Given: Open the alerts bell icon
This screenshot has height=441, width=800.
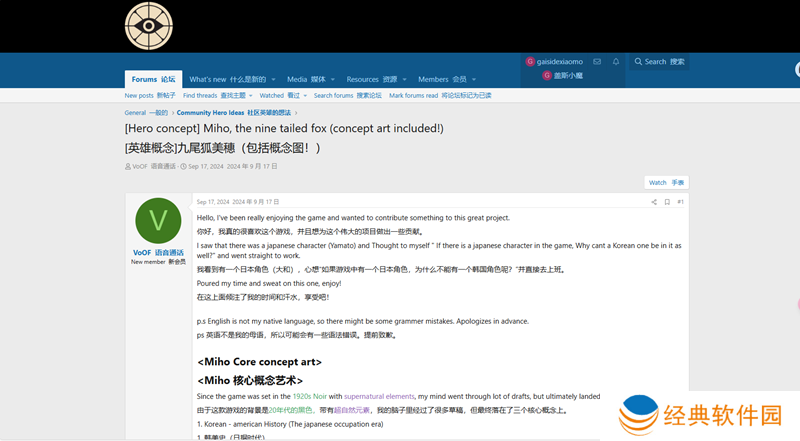Looking at the screenshot, I should (616, 62).
